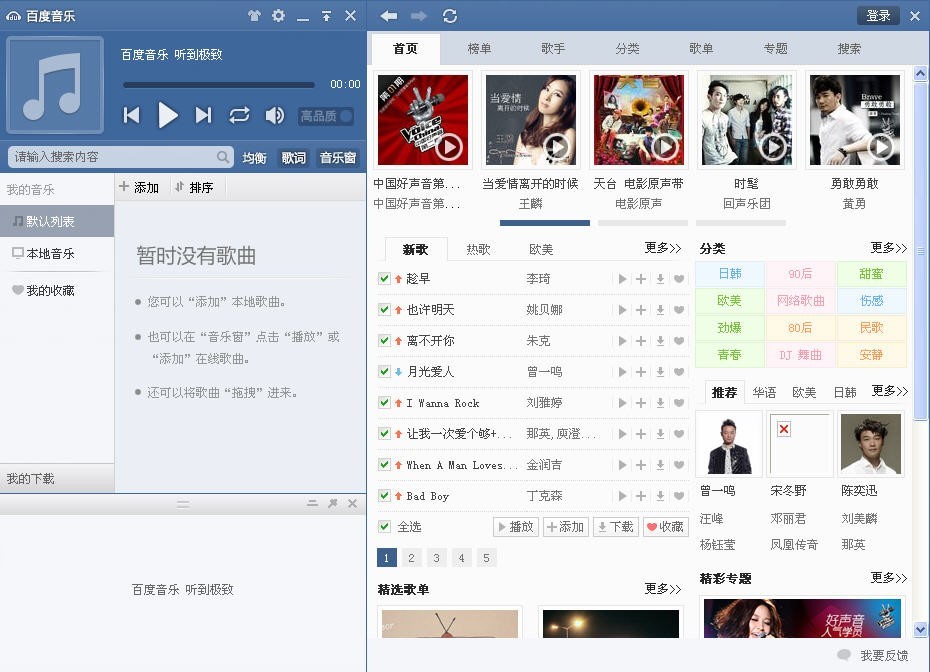Mute using the speaker volume icon

point(275,115)
